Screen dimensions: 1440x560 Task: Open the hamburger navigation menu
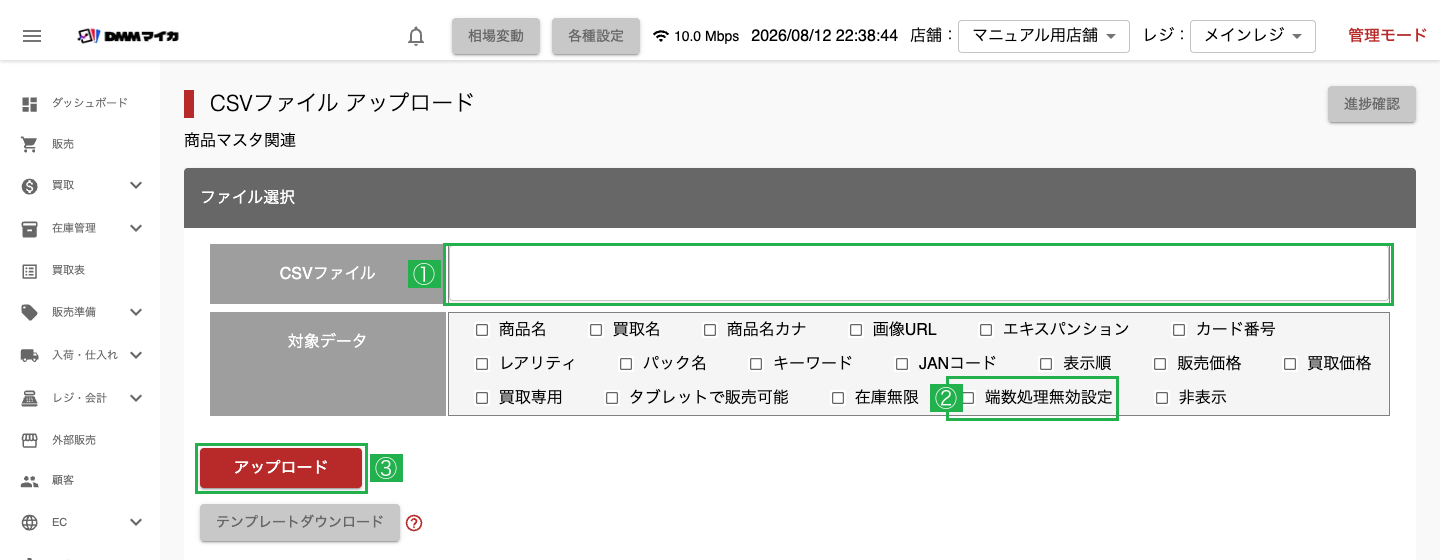(x=32, y=36)
